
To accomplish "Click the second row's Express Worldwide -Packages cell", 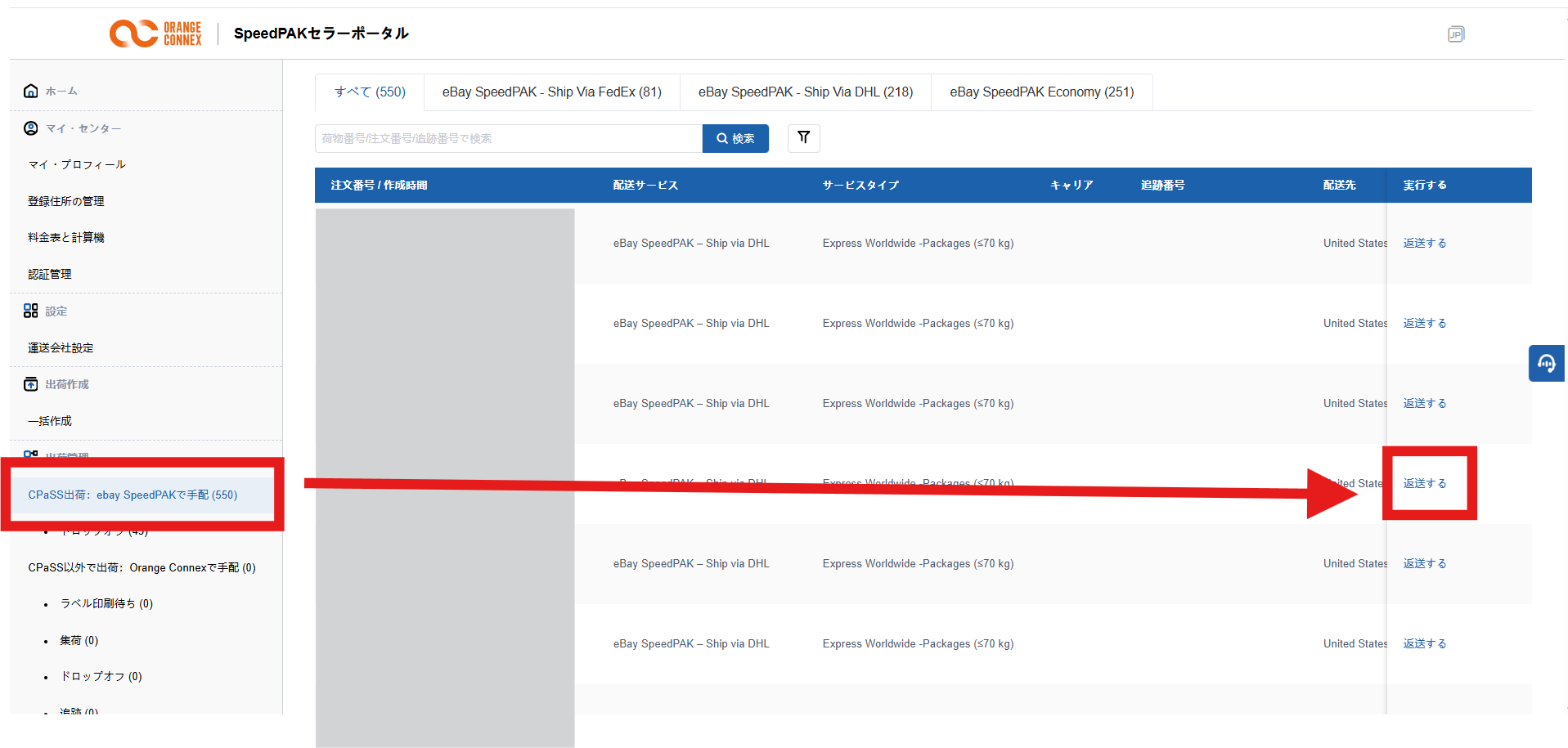I will (918, 323).
